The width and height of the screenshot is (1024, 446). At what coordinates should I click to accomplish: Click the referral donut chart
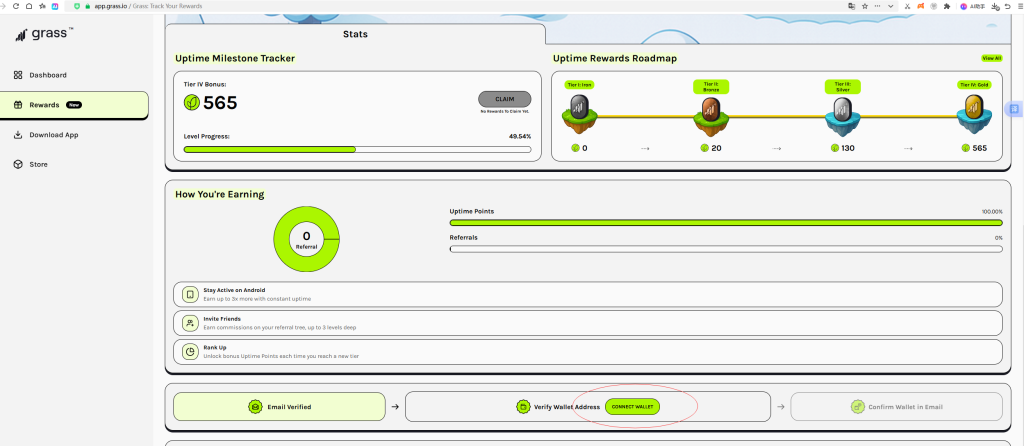click(306, 239)
